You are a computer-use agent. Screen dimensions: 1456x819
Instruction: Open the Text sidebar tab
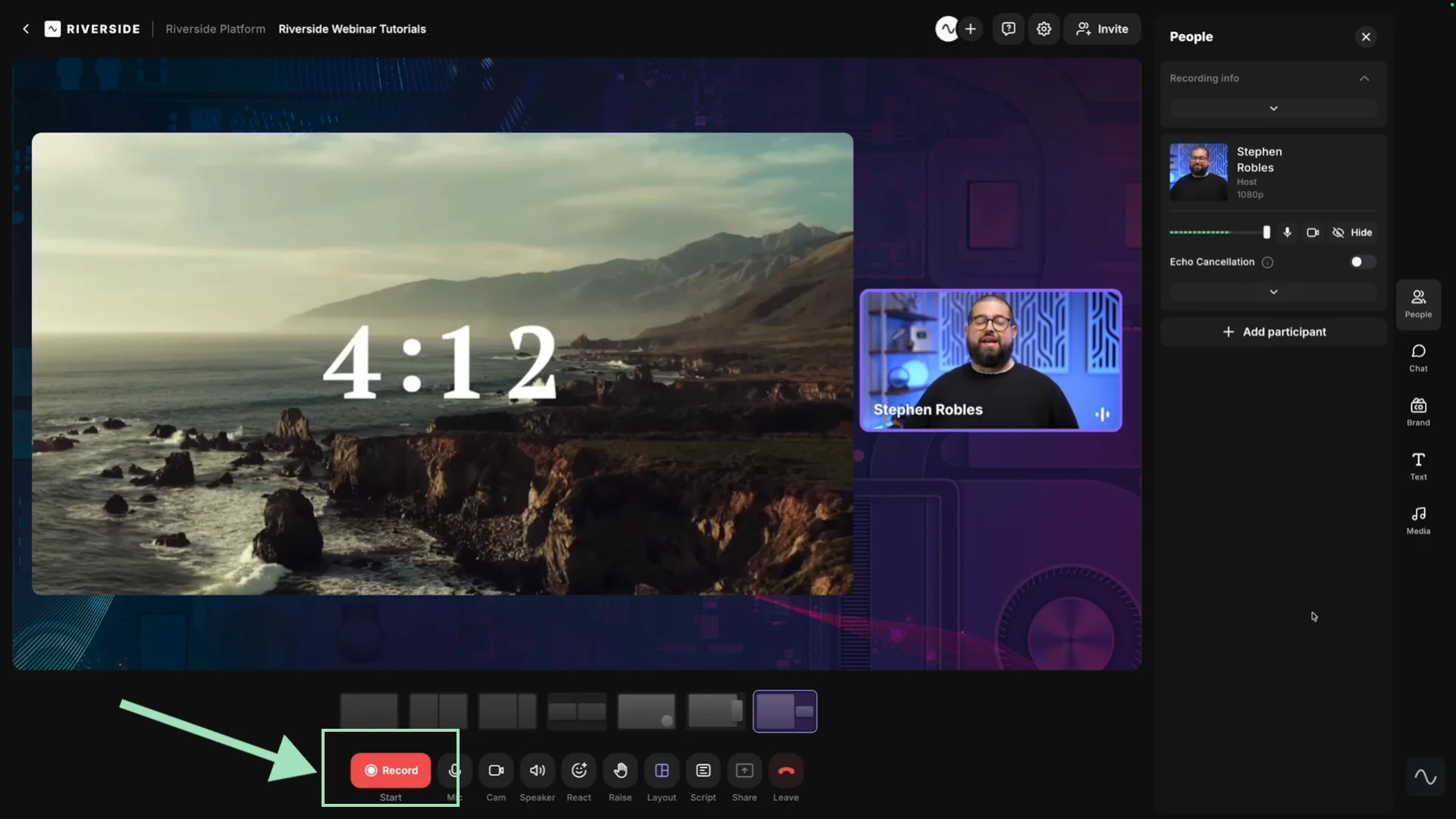point(1418,466)
